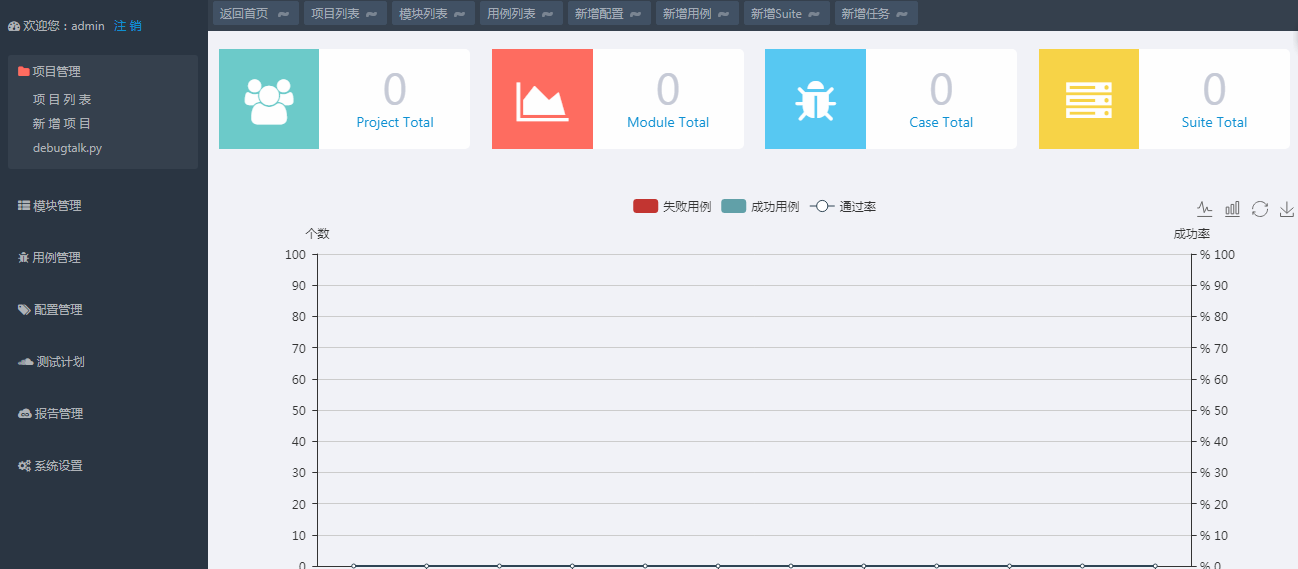Click the link icon on 新增用例 tab
Viewport: 1298px width, 569px height.
tap(724, 14)
